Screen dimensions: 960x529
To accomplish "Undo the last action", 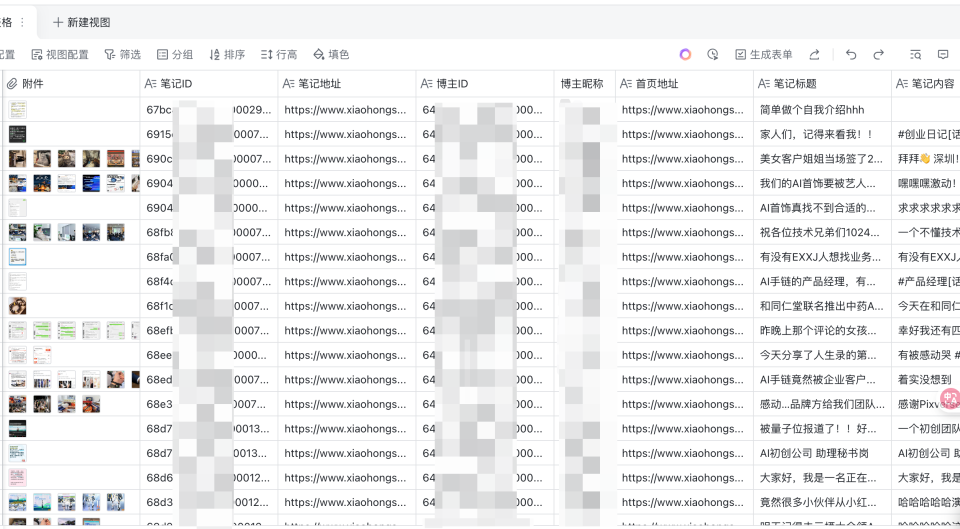I will pyautogui.click(x=851, y=55).
